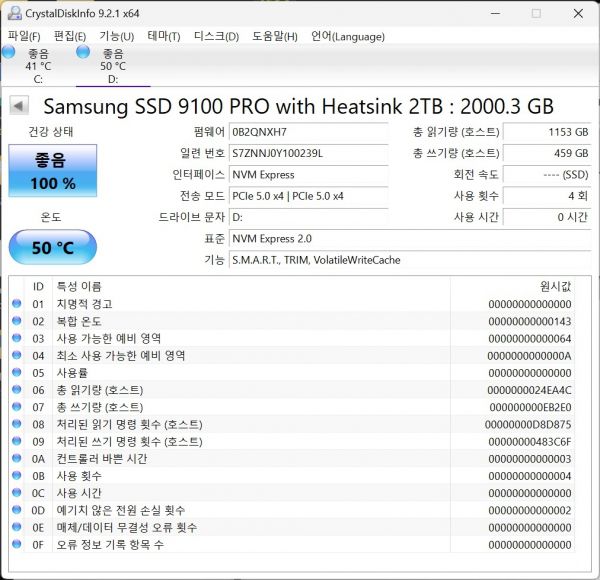
Task: Select the 컨트롤러 바쁜 시간 row name
Action: (x=101, y=458)
